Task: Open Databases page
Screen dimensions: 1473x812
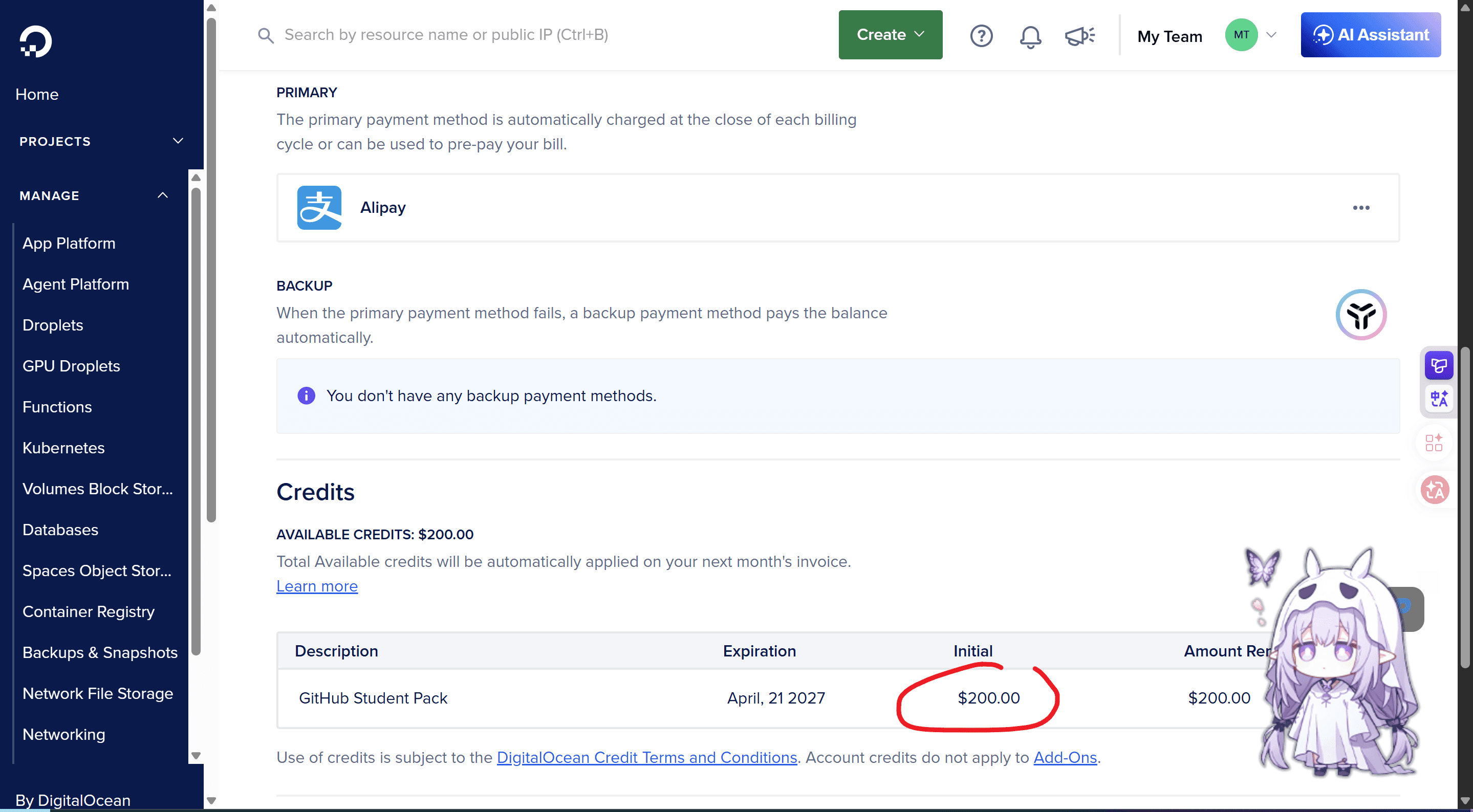Action: pos(60,530)
